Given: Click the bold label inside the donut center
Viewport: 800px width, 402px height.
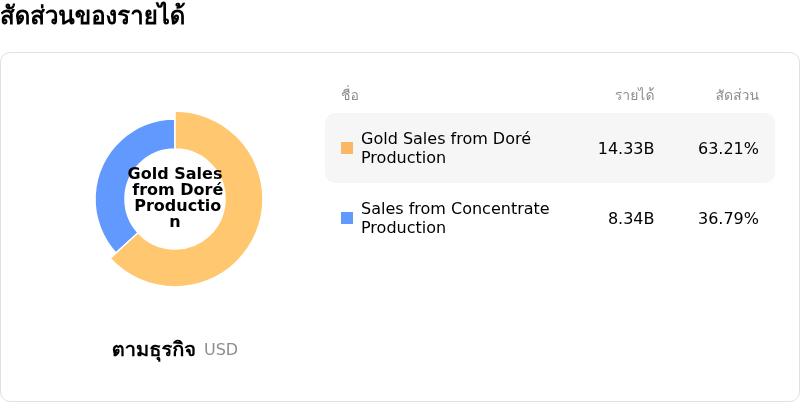Looking at the screenshot, I should pyautogui.click(x=175, y=197).
